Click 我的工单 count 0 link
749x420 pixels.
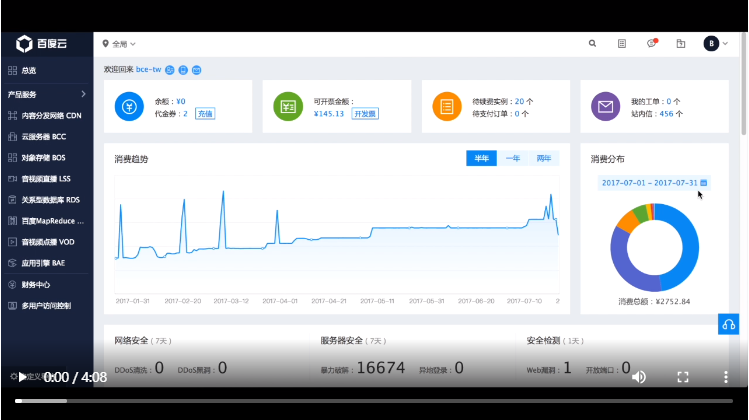(669, 101)
